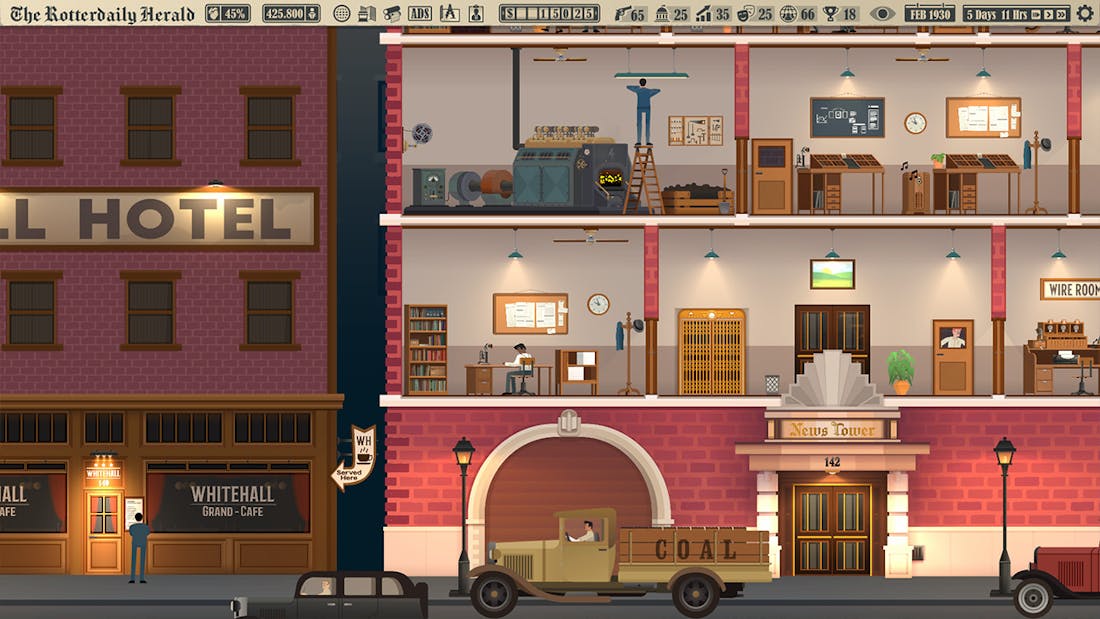This screenshot has height=619, width=1100.
Task: Open the FEB 1930 calendar display
Action: click(930, 13)
